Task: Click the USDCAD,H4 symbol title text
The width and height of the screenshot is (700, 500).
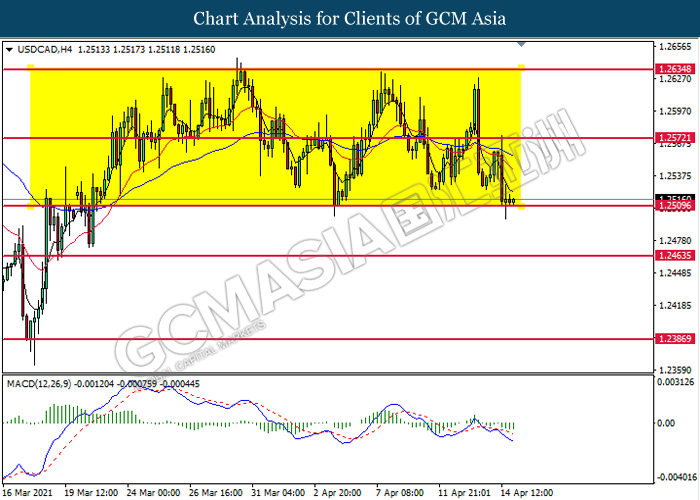Action: pos(45,50)
